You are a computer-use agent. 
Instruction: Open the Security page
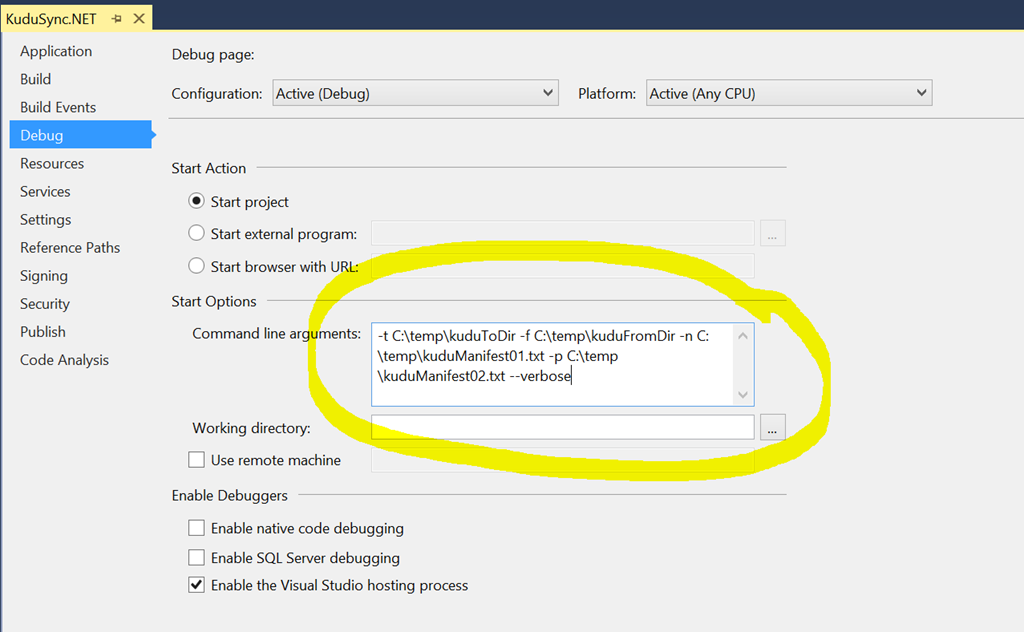pos(44,304)
